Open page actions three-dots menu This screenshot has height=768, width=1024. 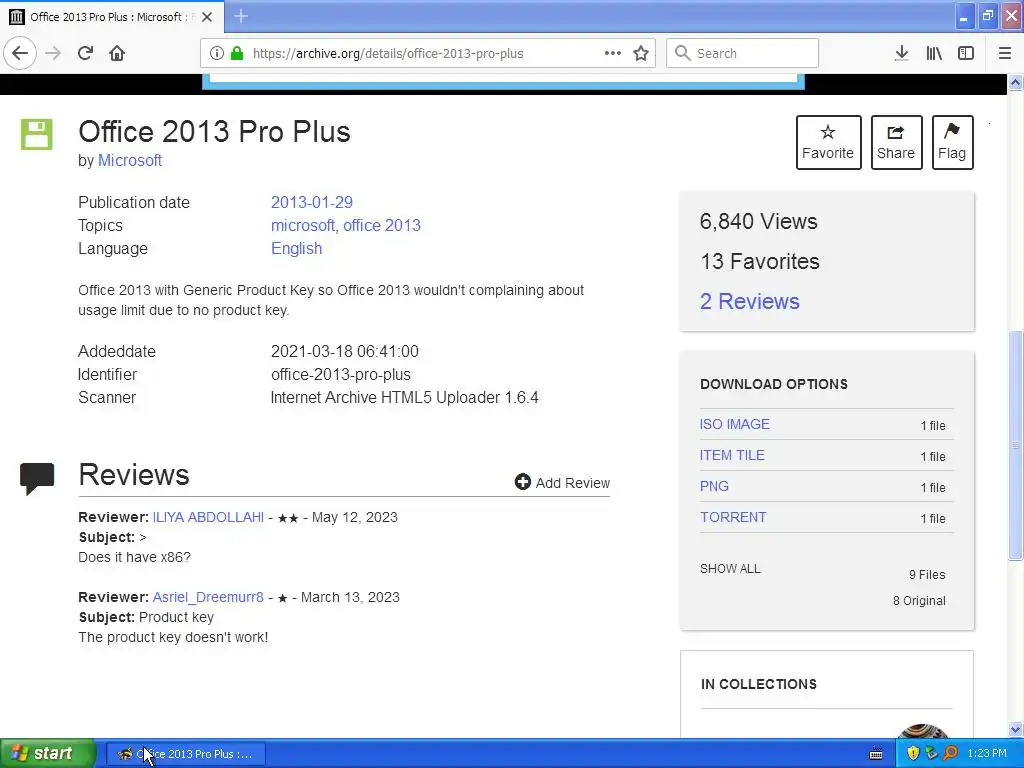(x=613, y=53)
